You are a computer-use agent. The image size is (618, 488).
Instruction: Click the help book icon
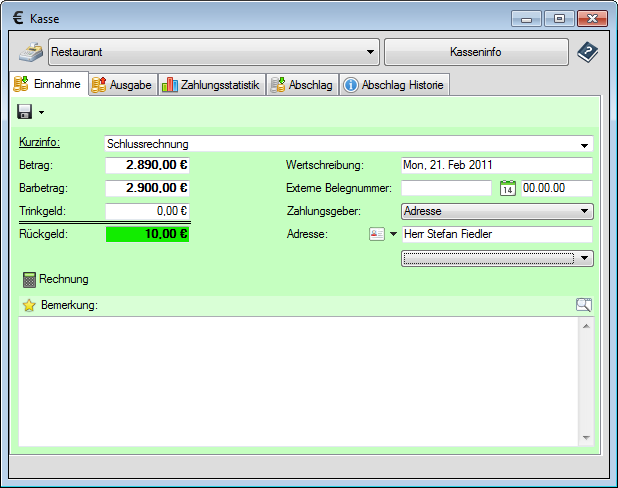[x=588, y=51]
